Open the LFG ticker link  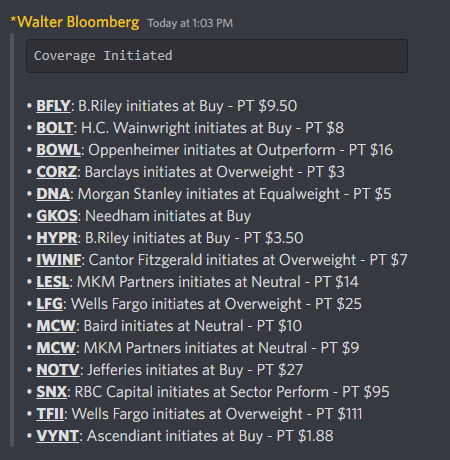pos(50,304)
